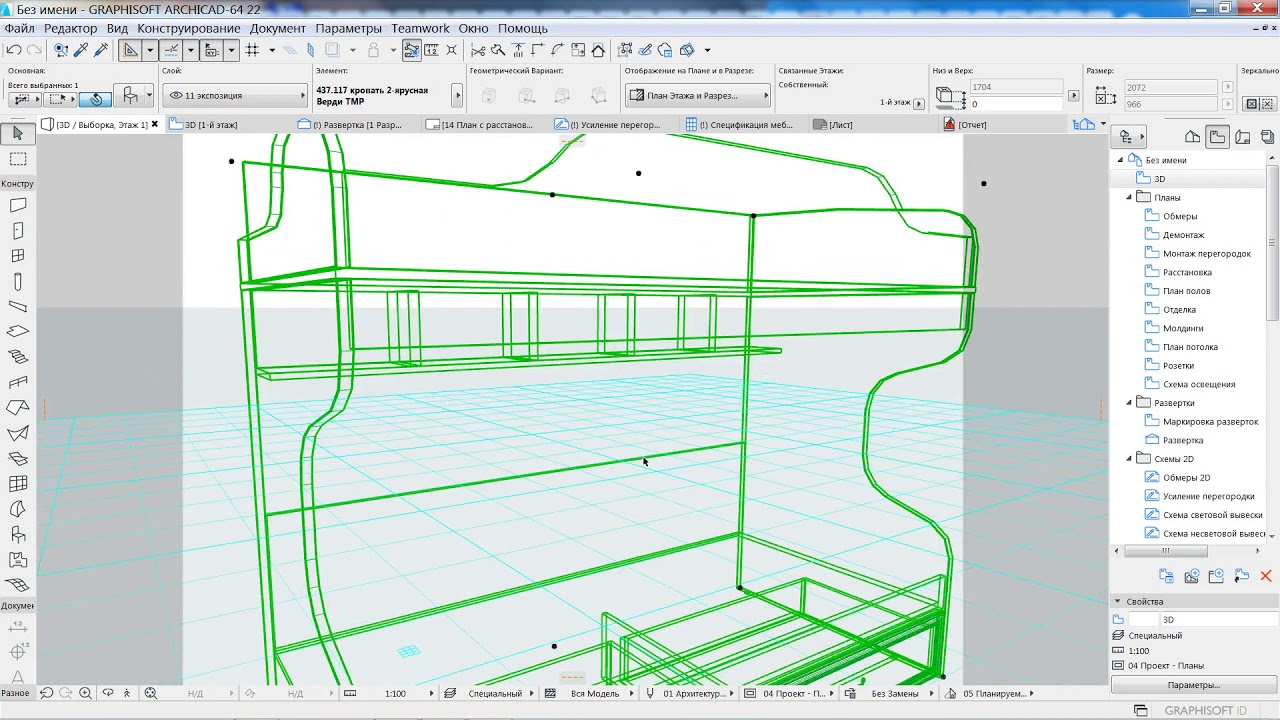Click the Pick Up Parameters eyedropper

82,50
